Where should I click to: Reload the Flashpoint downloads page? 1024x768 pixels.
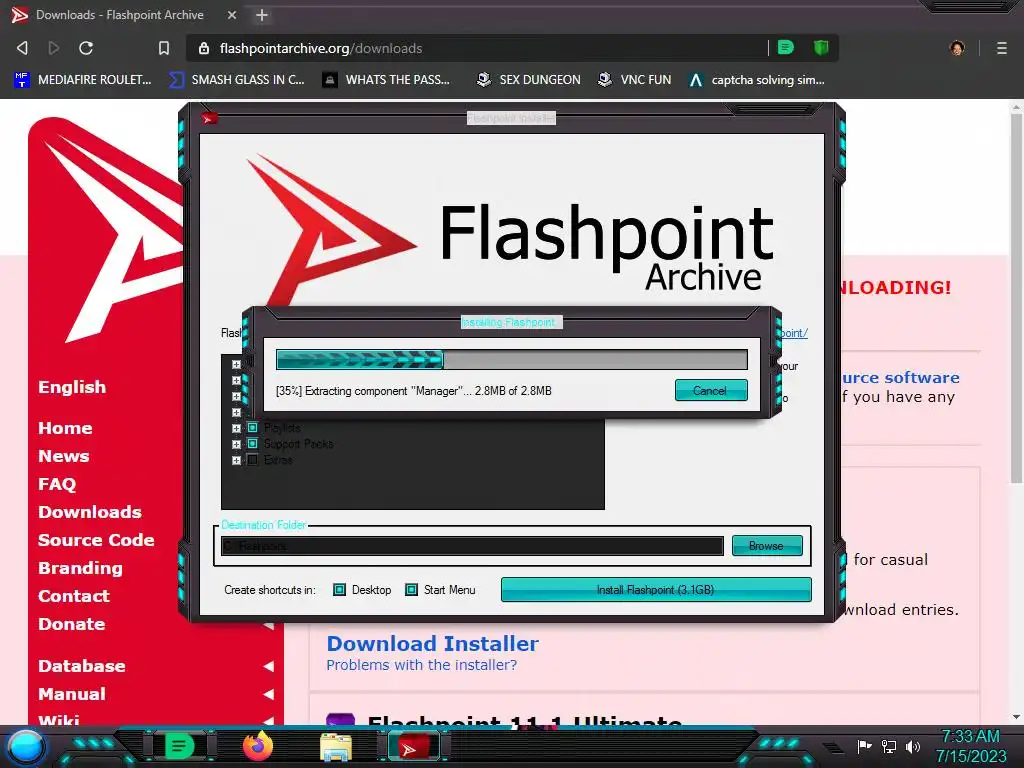[86, 48]
